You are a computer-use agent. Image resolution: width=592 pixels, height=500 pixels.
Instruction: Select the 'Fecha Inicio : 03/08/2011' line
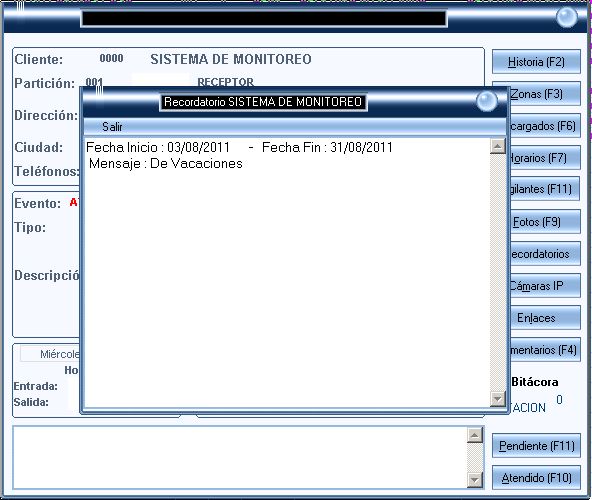point(158,147)
